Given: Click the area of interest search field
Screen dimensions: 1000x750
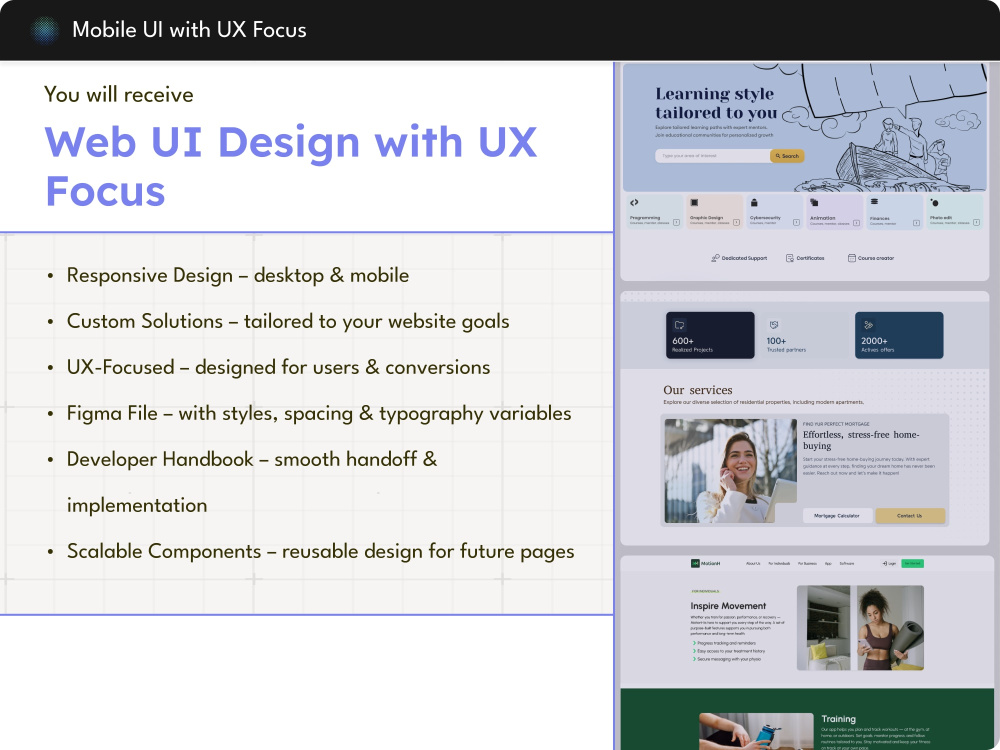Looking at the screenshot, I should (713, 156).
